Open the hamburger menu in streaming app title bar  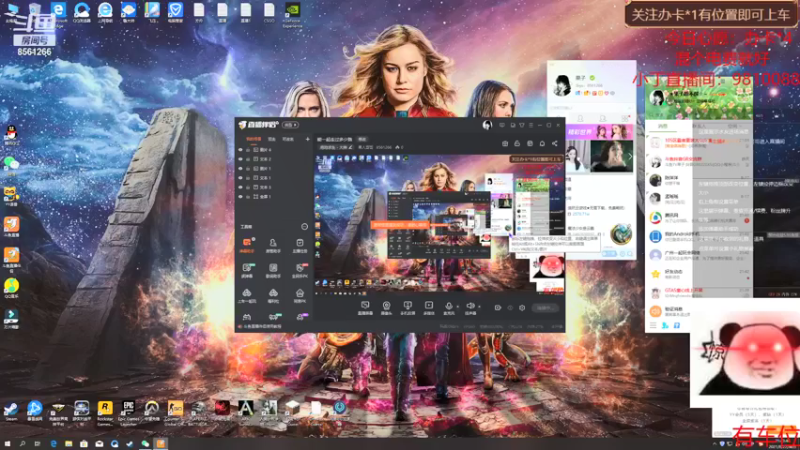point(531,125)
